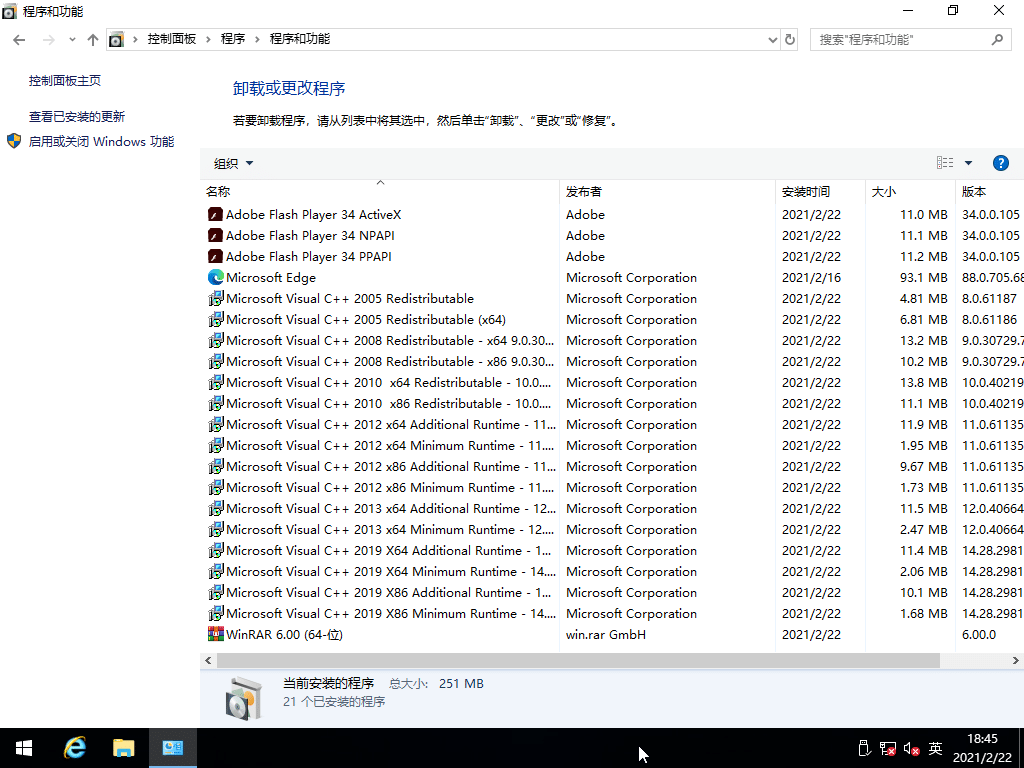The height and width of the screenshot is (768, 1024).
Task: Open the Windows Start menu
Action: point(24,748)
